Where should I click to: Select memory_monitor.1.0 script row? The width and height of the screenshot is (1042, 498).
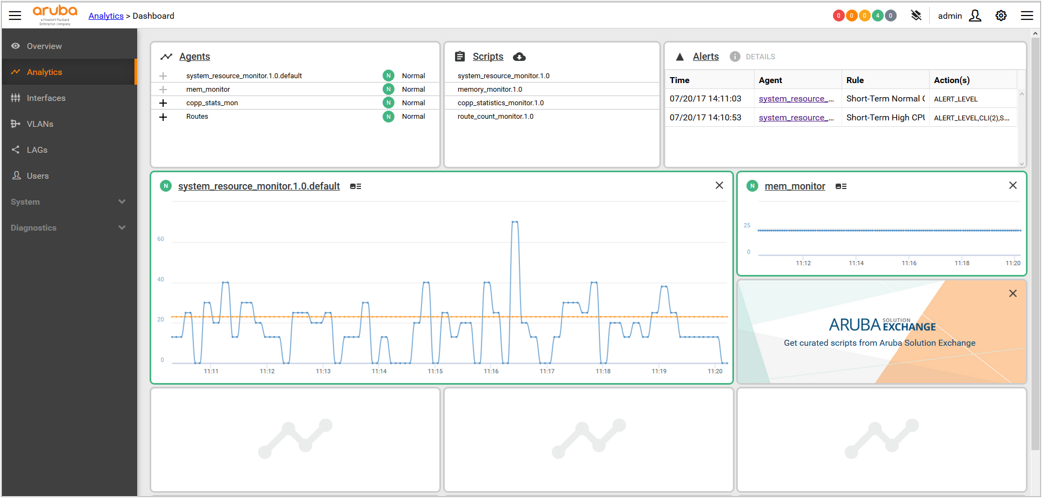pyautogui.click(x=551, y=89)
